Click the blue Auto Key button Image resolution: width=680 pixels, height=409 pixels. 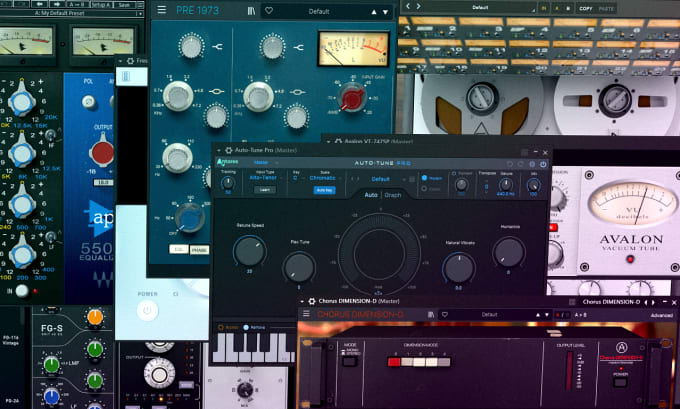pyautogui.click(x=324, y=190)
